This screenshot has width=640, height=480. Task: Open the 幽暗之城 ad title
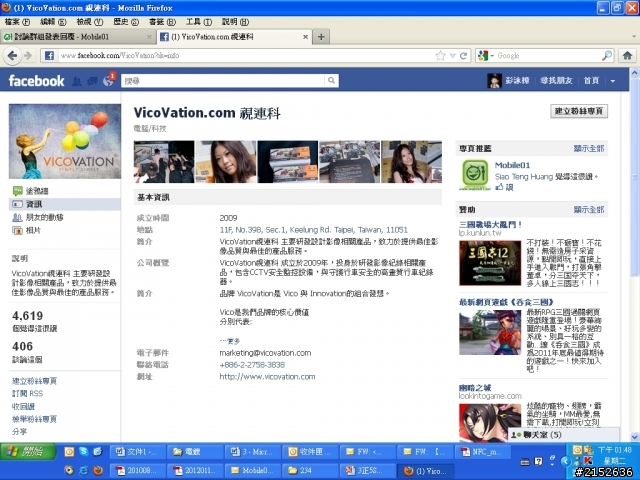pos(475,388)
